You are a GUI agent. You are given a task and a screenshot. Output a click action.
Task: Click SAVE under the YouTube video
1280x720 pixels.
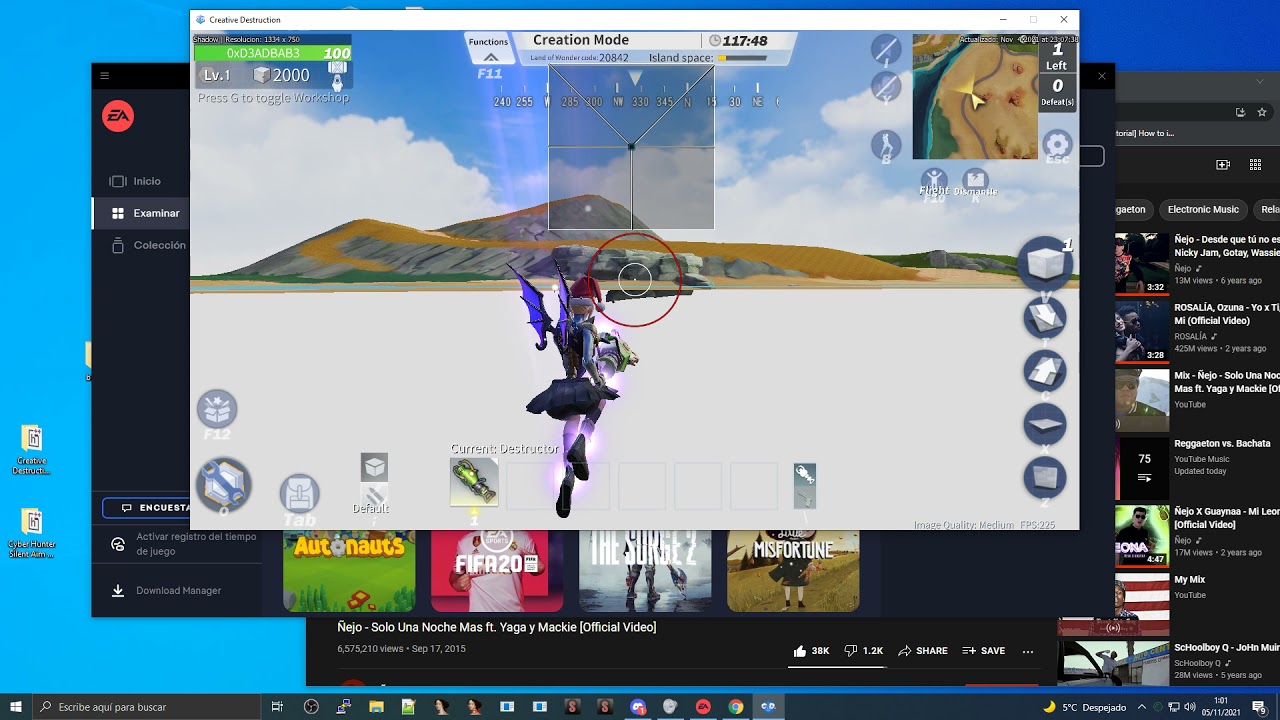click(x=984, y=651)
